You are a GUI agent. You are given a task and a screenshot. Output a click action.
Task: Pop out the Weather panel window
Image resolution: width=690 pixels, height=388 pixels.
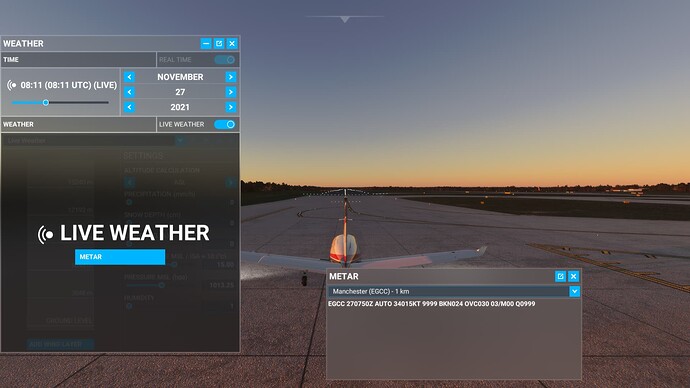219,44
